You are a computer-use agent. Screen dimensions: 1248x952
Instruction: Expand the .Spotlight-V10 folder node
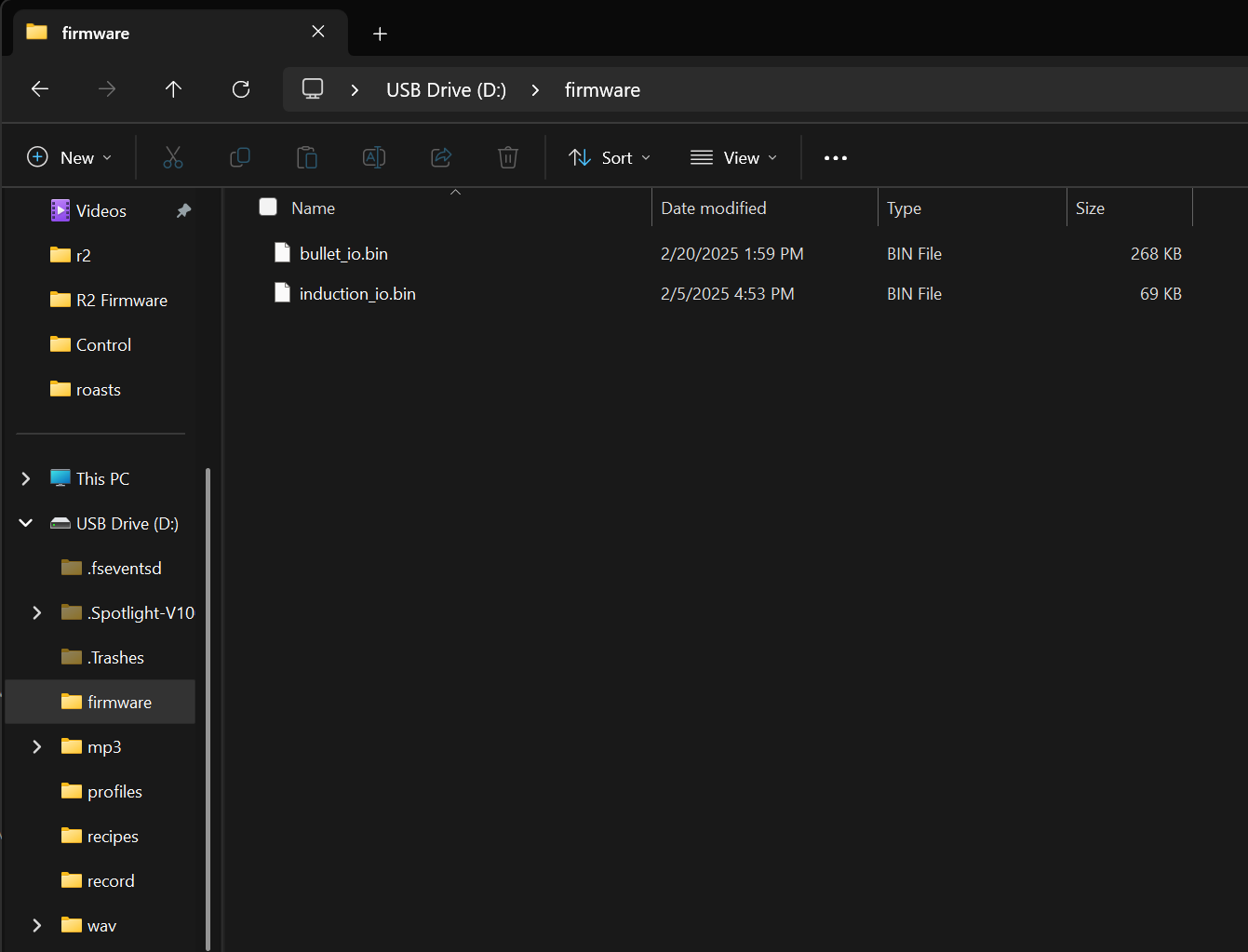[x=37, y=612]
